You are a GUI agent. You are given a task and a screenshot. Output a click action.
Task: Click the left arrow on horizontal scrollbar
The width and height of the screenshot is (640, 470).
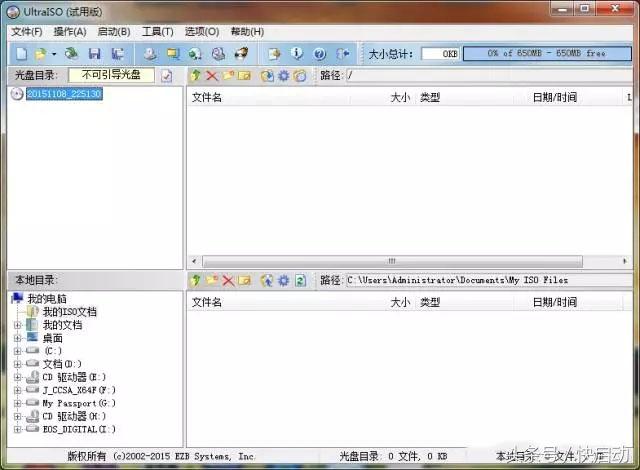coord(194,261)
